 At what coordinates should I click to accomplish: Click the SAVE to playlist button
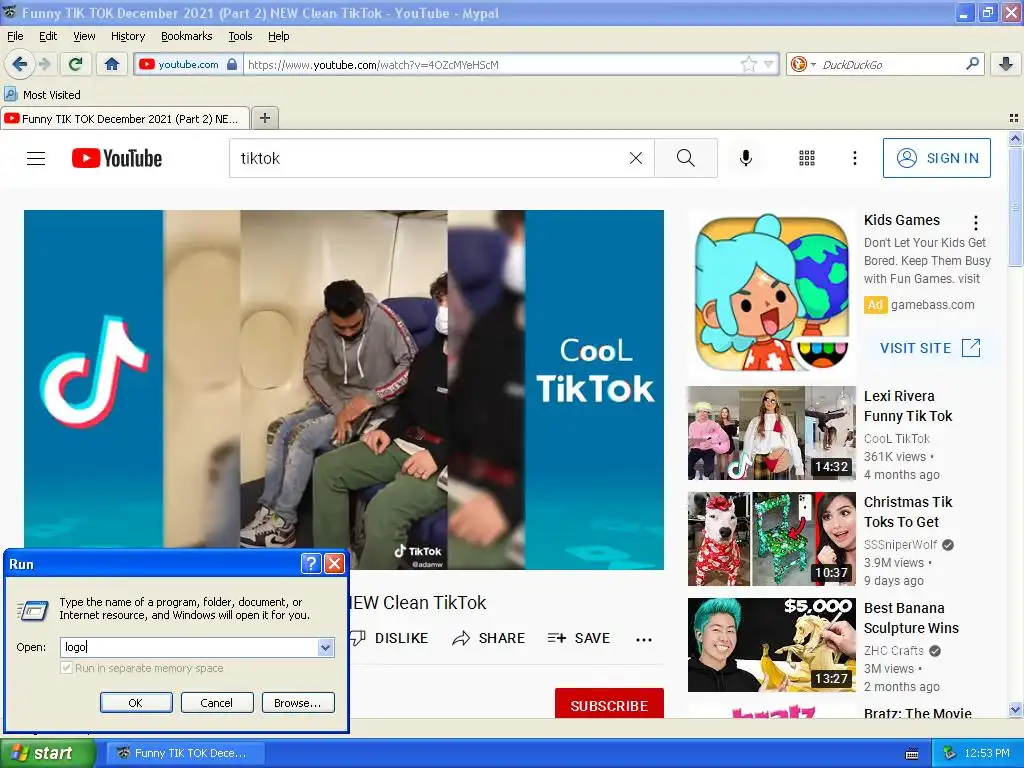579,638
